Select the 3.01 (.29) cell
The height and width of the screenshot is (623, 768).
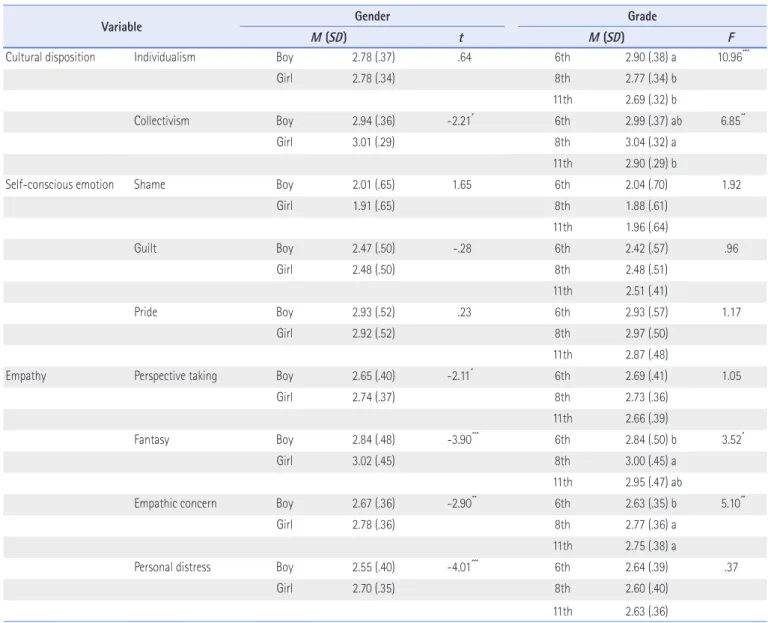click(373, 142)
